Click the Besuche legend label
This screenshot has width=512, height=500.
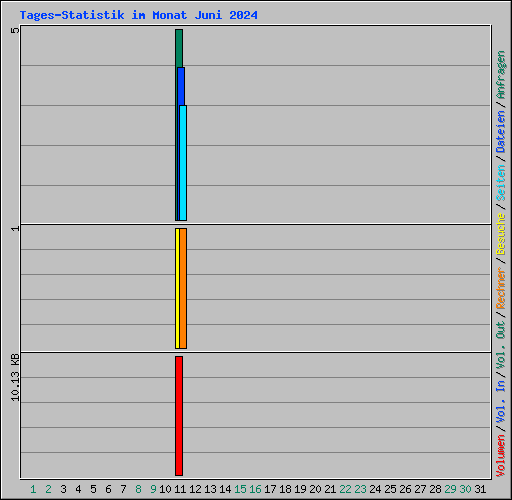pos(501,234)
